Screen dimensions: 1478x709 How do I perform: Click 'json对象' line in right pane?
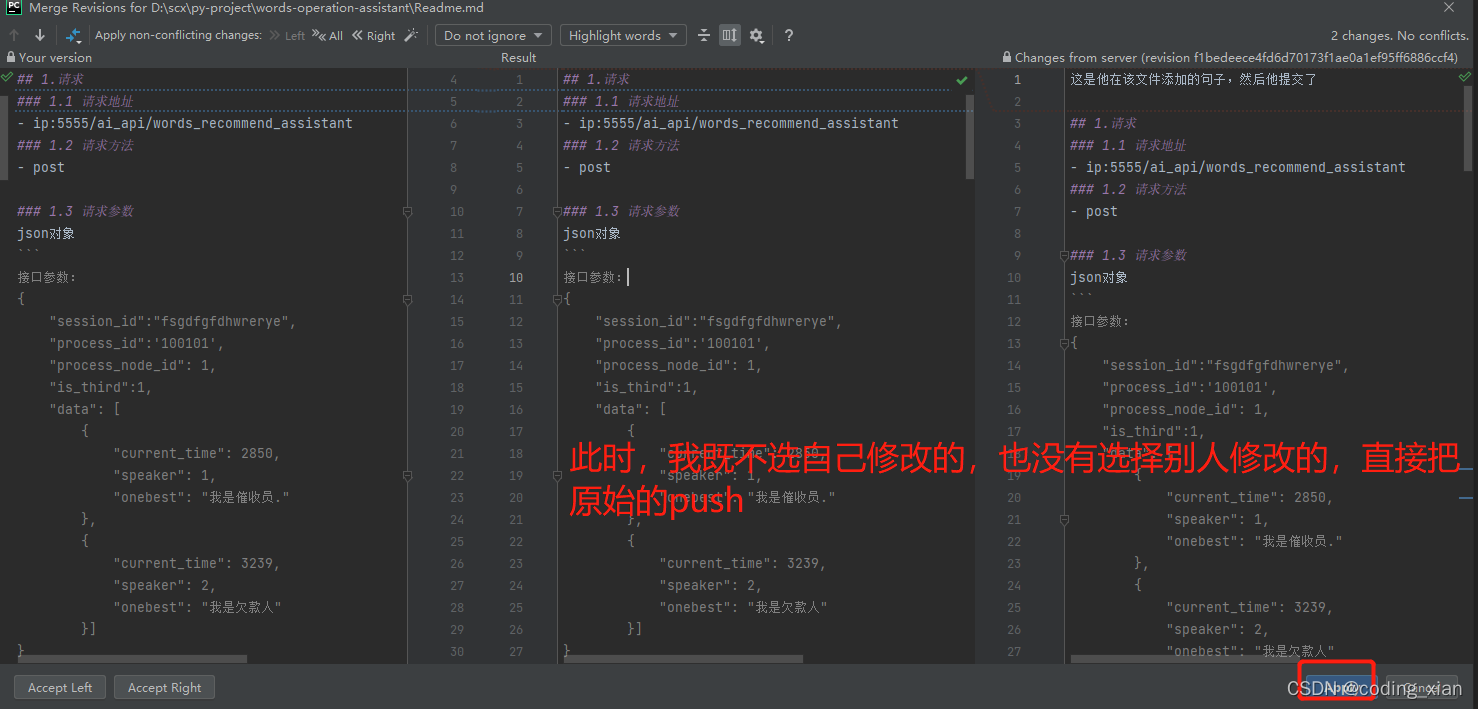[x=1098, y=278]
